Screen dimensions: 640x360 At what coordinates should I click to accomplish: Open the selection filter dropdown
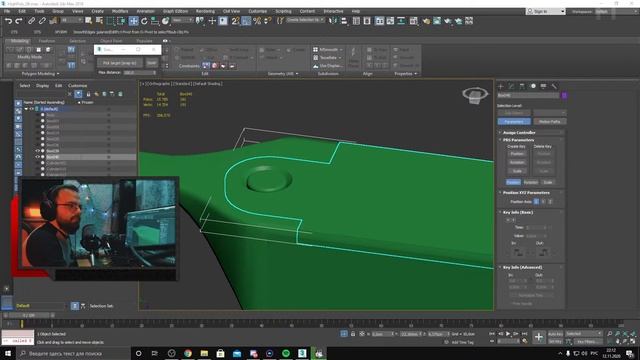coord(72,20)
